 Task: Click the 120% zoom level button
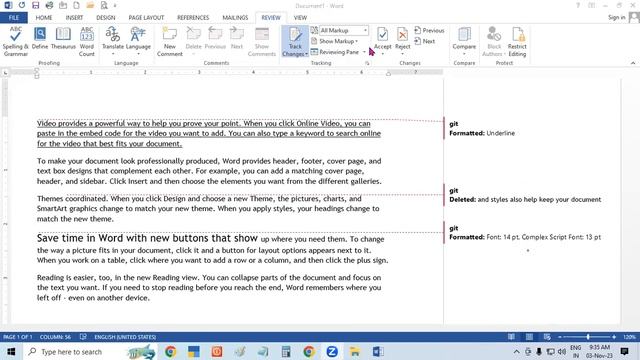[629, 337]
